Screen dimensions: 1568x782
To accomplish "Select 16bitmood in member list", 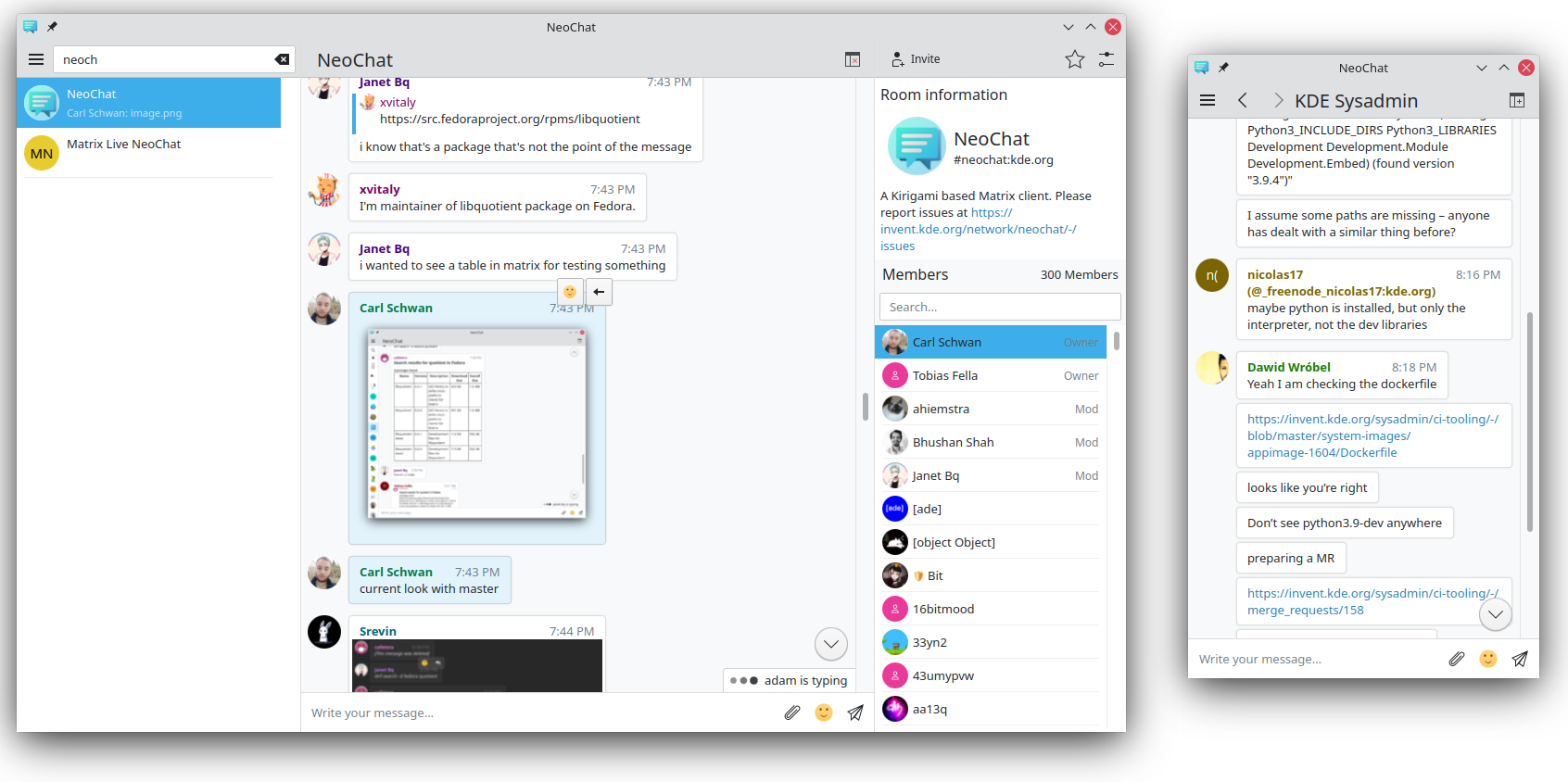I will [991, 609].
